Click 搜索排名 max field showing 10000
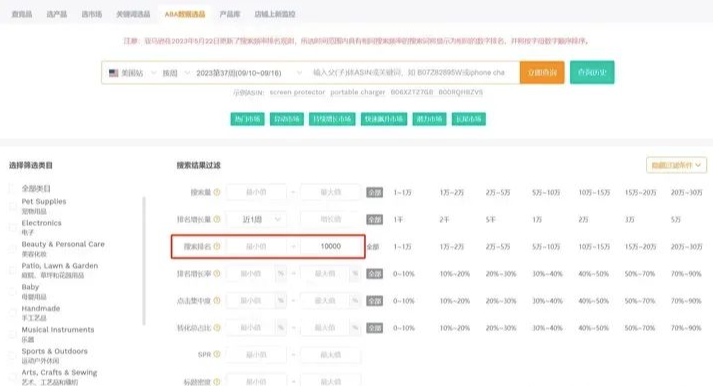Screen dimensions: 713x386 coord(331,246)
